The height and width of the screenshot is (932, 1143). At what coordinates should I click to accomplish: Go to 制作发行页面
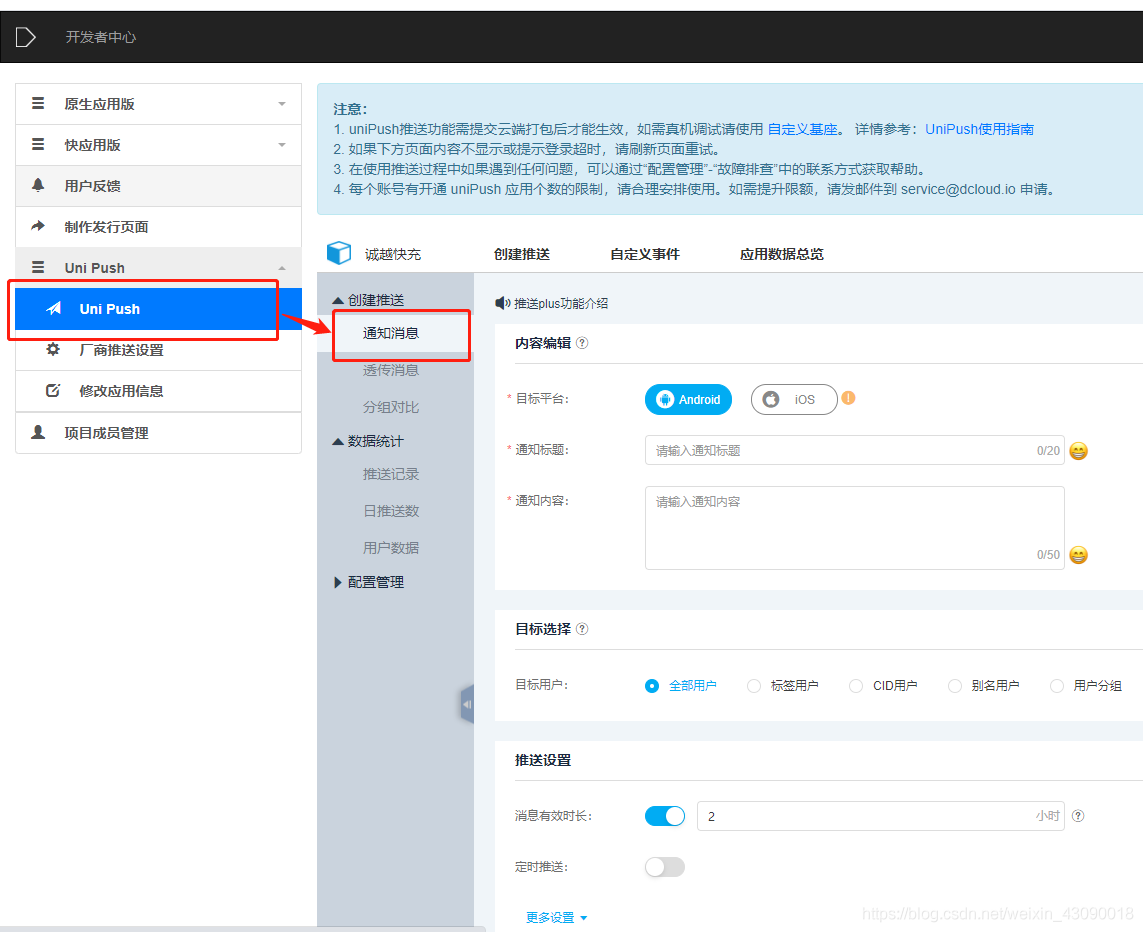158,227
